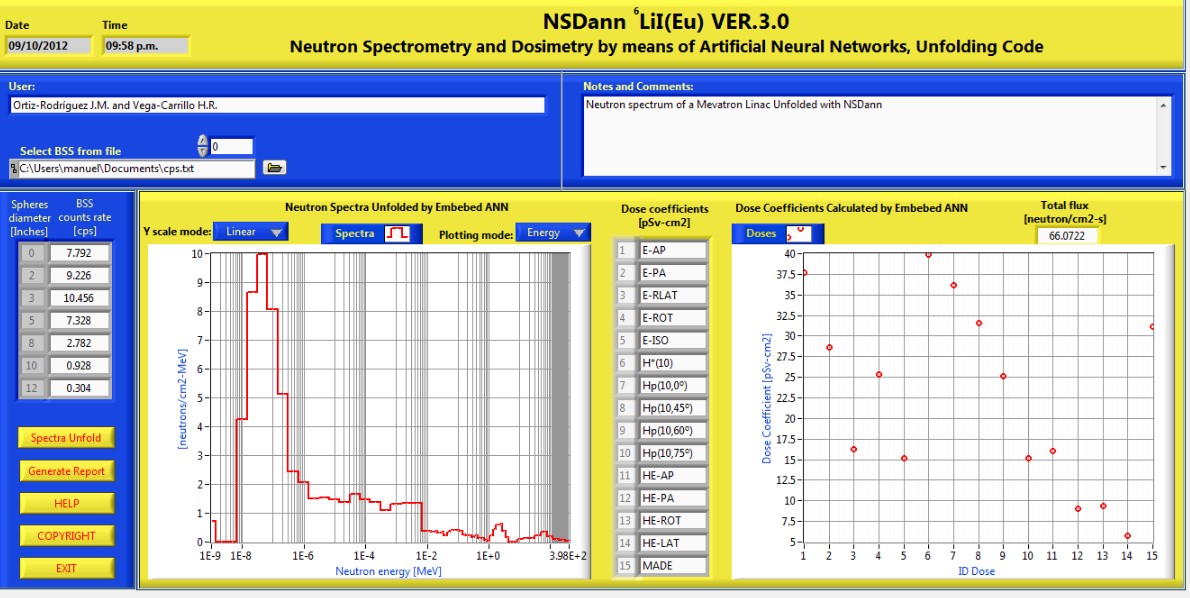Click the 3-inch sphere count rate 10.456
The width and height of the screenshot is (1190, 598).
point(80,298)
